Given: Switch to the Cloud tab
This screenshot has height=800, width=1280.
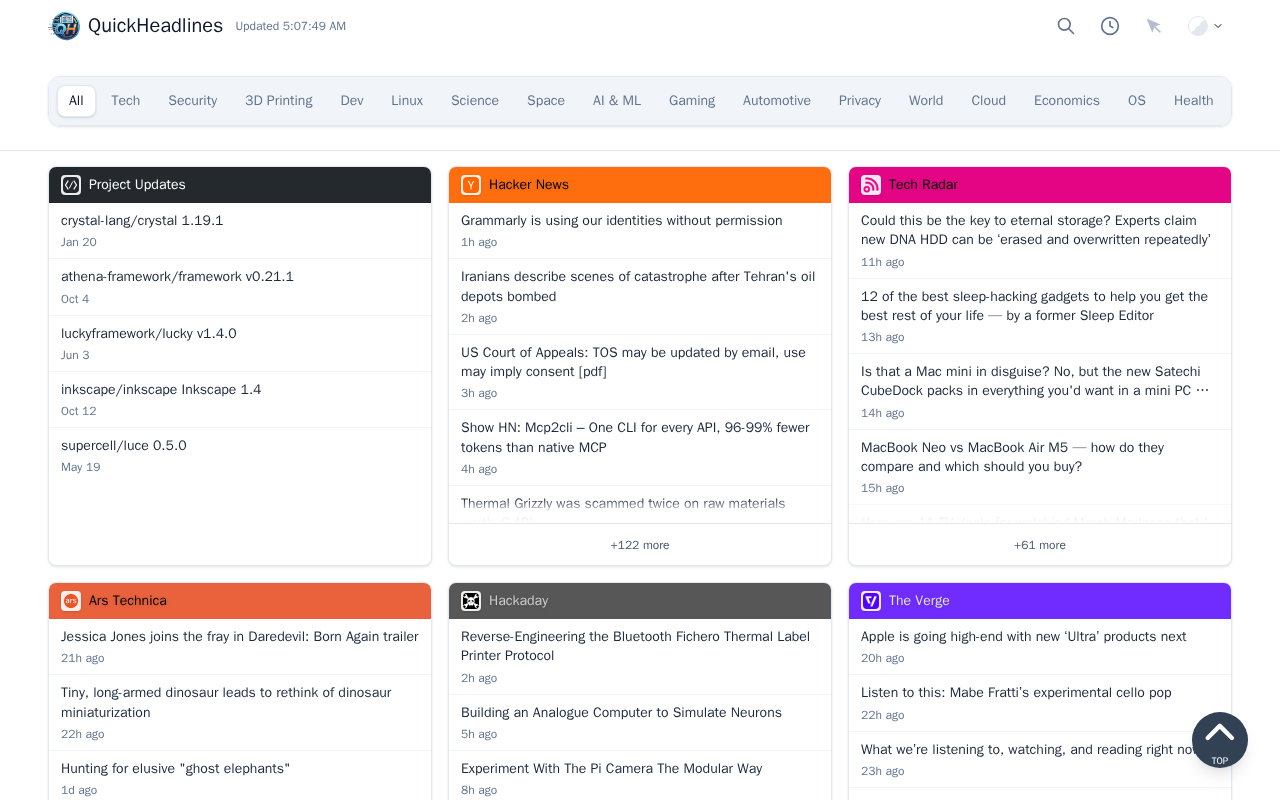Looking at the screenshot, I should (989, 101).
